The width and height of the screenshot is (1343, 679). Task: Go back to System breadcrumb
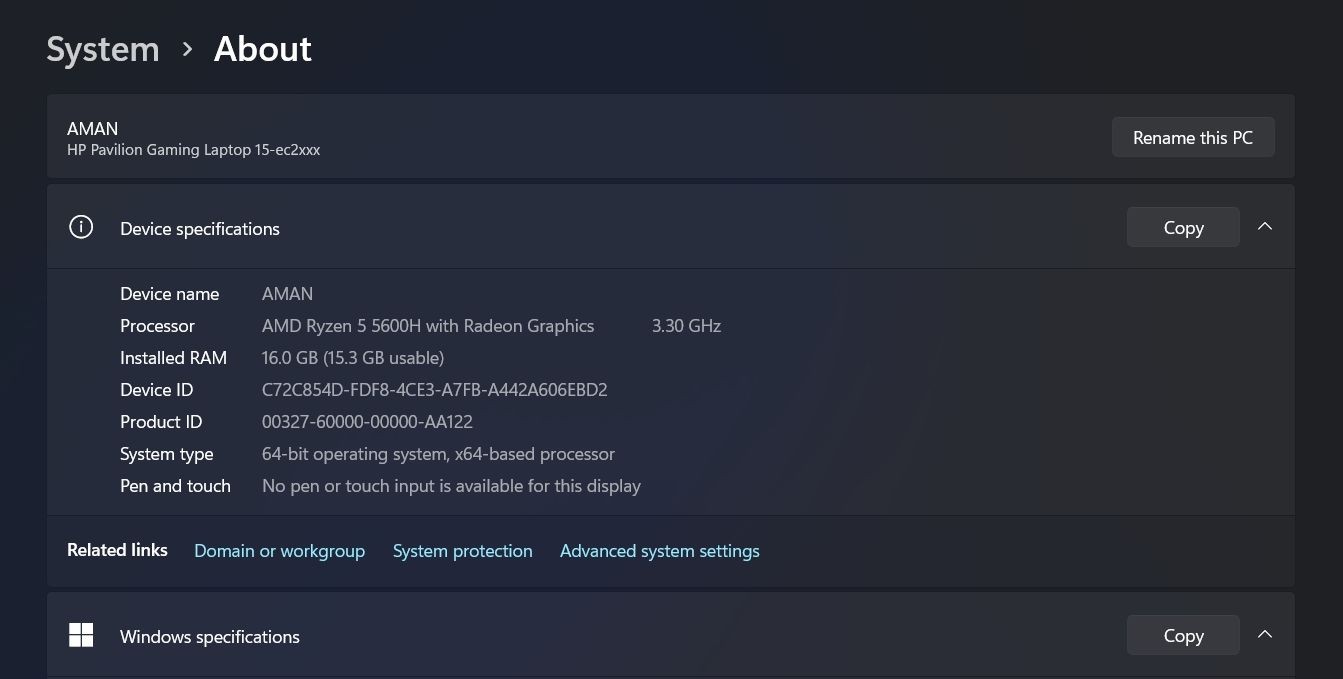(103, 49)
